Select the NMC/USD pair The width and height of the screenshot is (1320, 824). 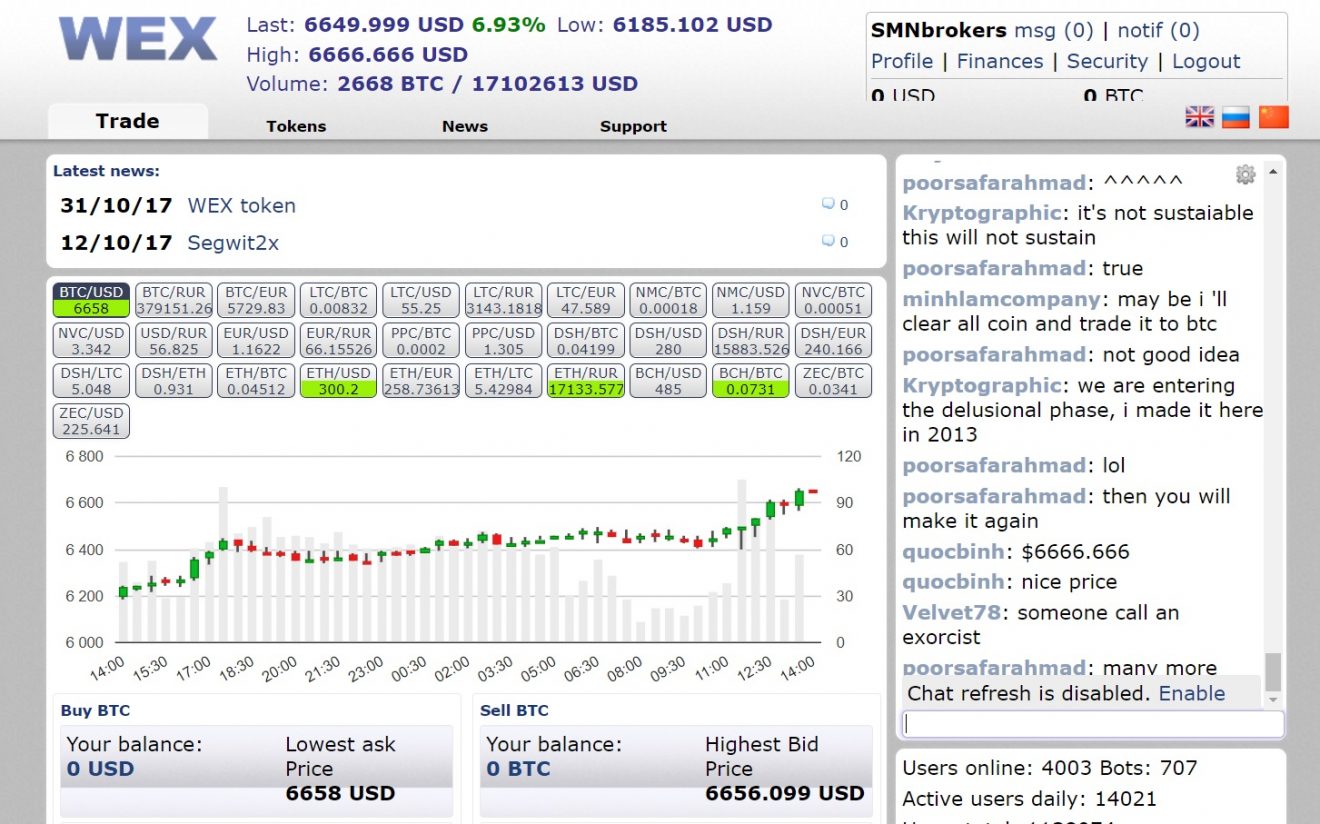point(751,300)
